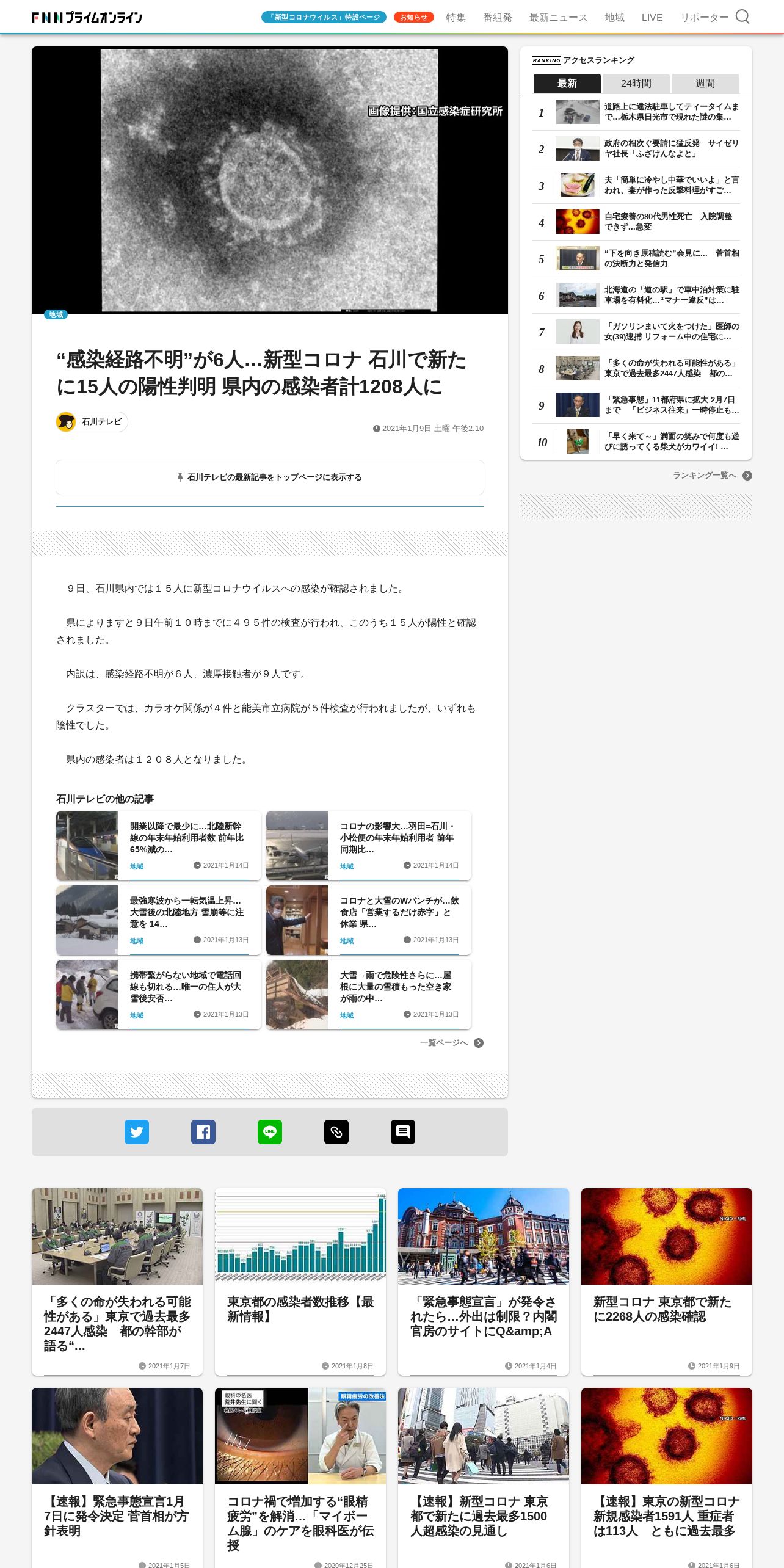Click 石川テレビ source name link

(102, 421)
